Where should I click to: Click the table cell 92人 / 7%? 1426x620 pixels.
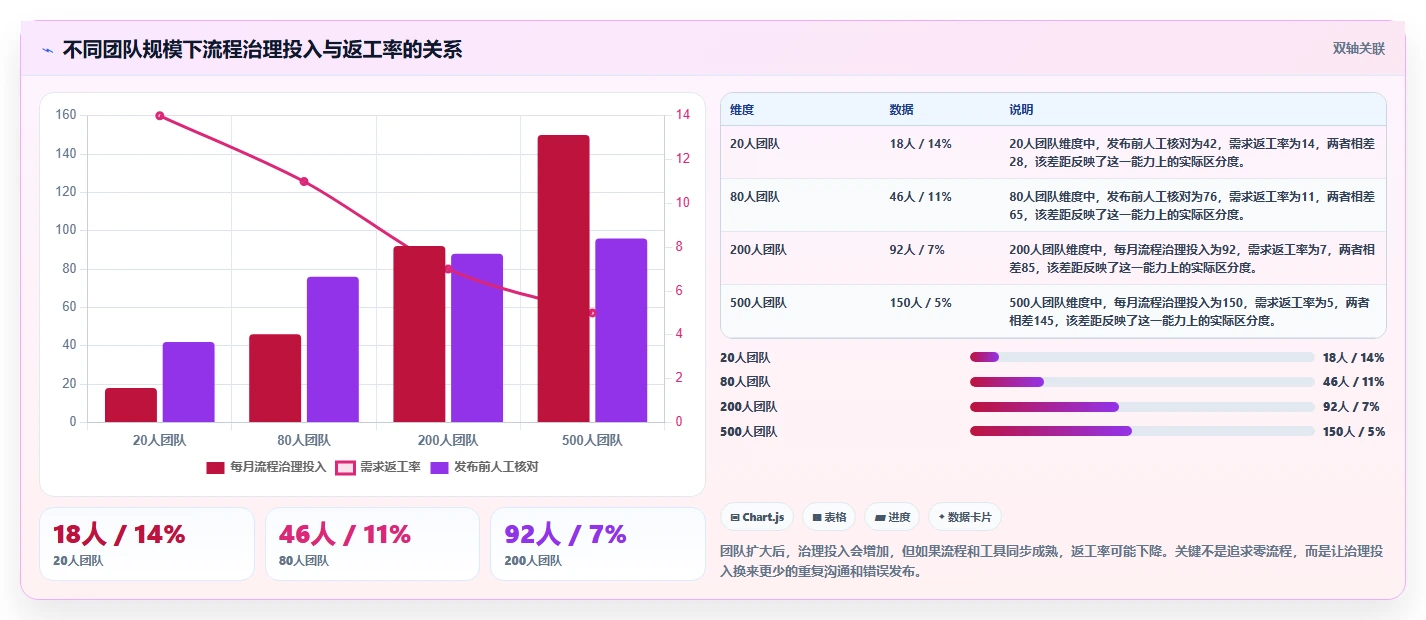coord(916,250)
